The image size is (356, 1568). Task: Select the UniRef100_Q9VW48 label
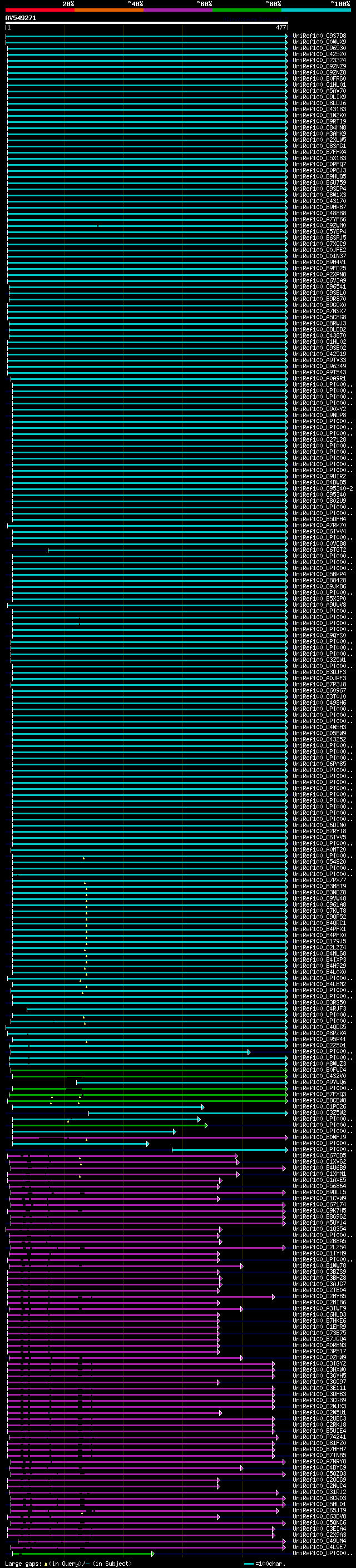319,898
